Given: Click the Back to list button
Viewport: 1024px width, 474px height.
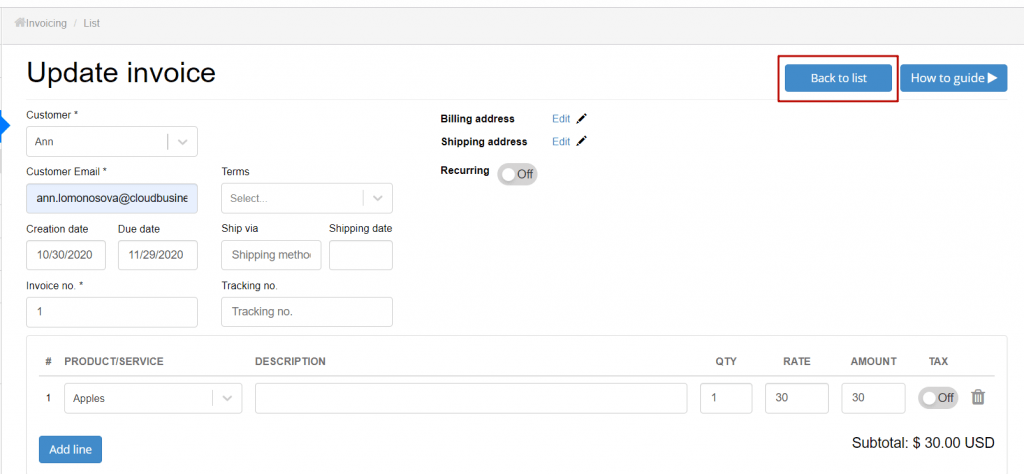Looking at the screenshot, I should tap(839, 78).
